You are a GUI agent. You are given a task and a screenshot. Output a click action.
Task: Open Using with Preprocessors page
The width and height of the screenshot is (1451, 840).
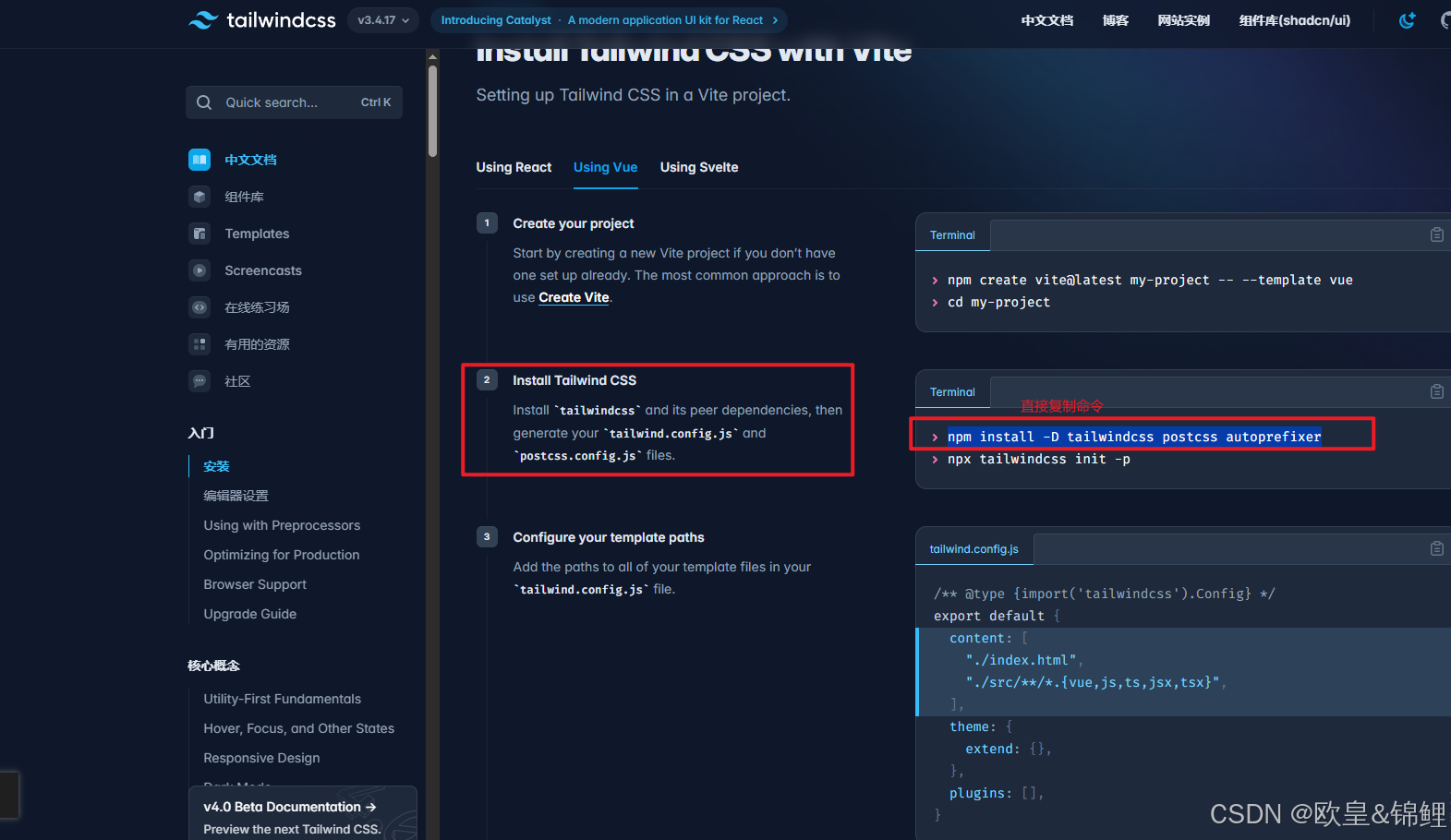(x=282, y=525)
